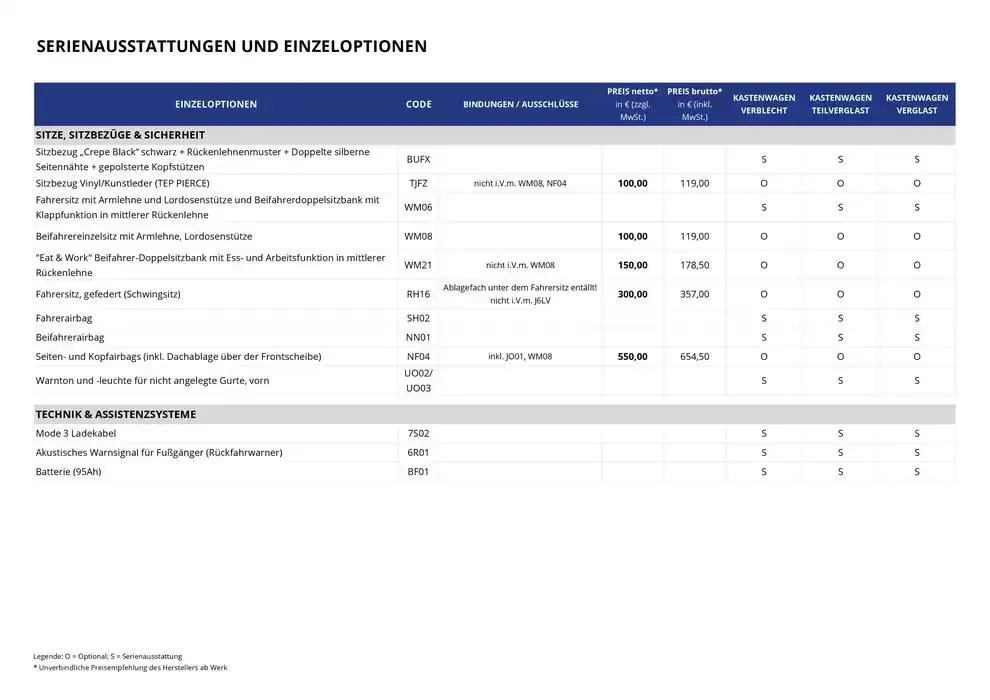Click the PREIS brutto column header
990x700 pixels.
coord(694,104)
